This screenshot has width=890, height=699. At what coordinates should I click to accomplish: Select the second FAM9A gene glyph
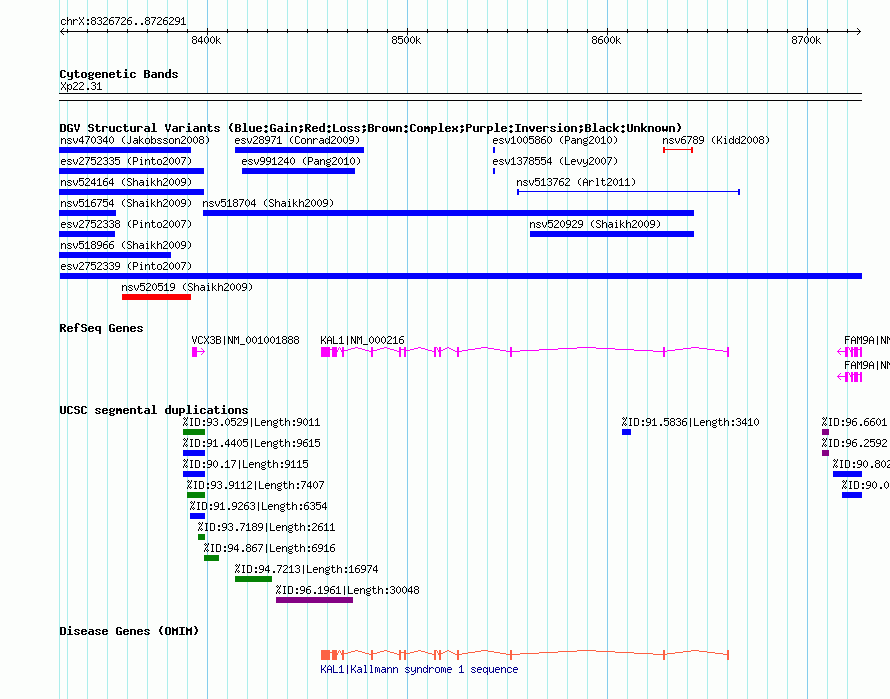click(850, 377)
